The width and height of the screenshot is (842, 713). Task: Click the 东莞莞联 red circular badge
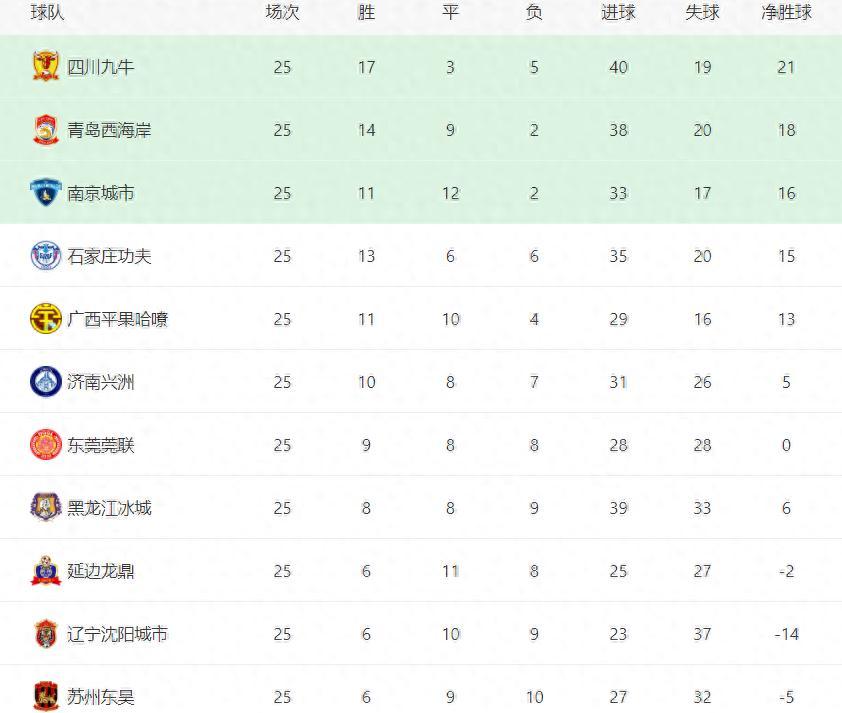(46, 445)
